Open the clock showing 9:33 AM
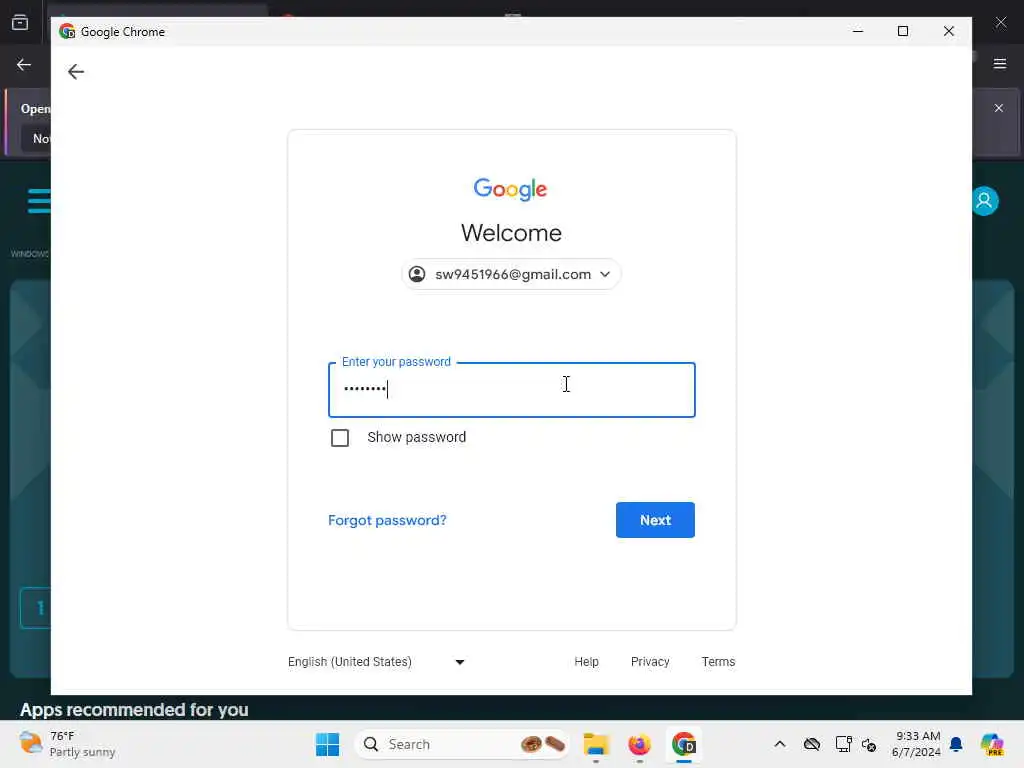The image size is (1024, 768). 916,744
